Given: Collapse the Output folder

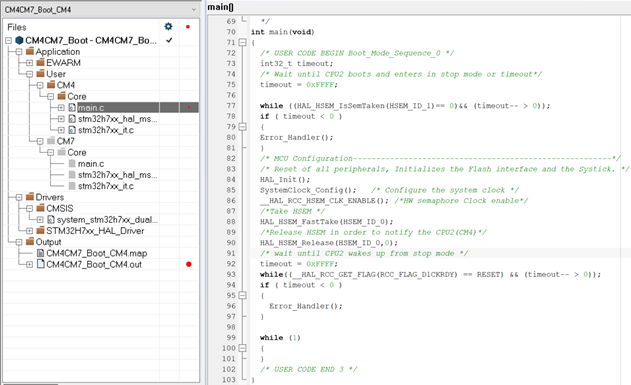Looking at the screenshot, I should click(19, 242).
